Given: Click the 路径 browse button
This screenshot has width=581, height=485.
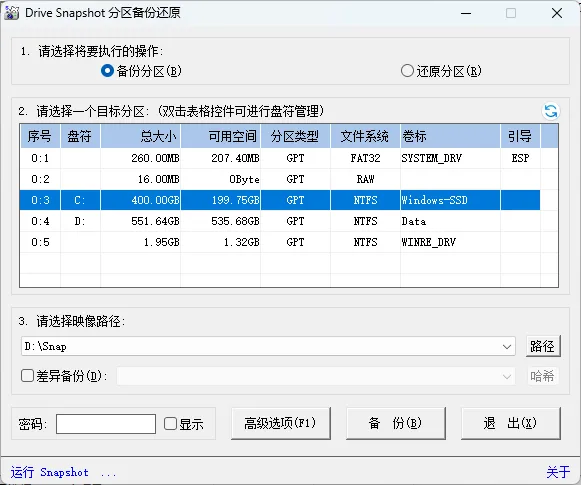Looking at the screenshot, I should coord(542,346).
